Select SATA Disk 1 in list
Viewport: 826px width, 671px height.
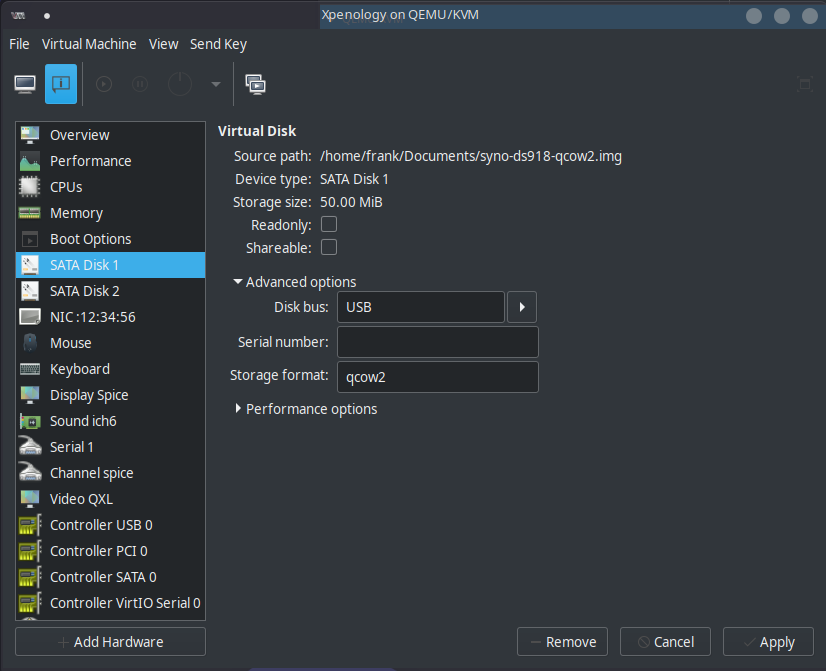point(111,265)
